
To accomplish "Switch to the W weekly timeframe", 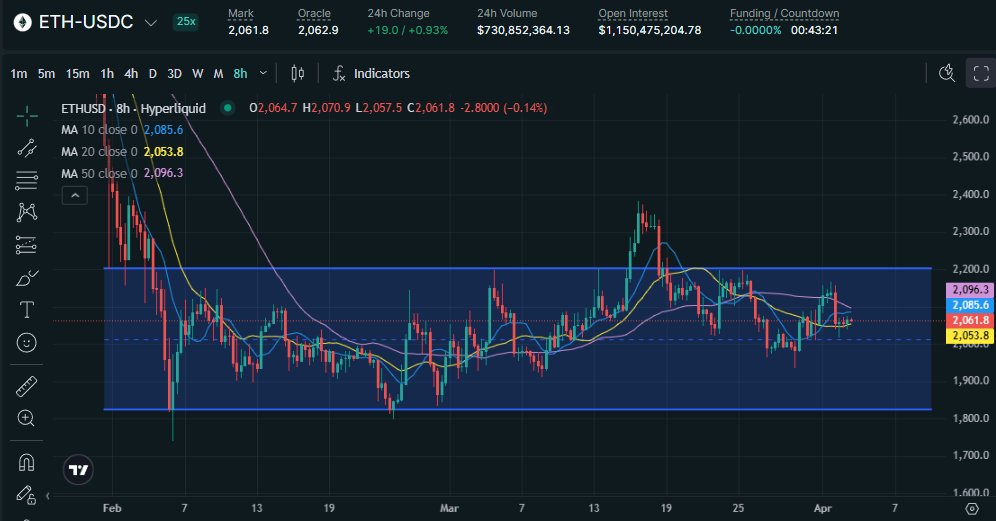I will (198, 74).
